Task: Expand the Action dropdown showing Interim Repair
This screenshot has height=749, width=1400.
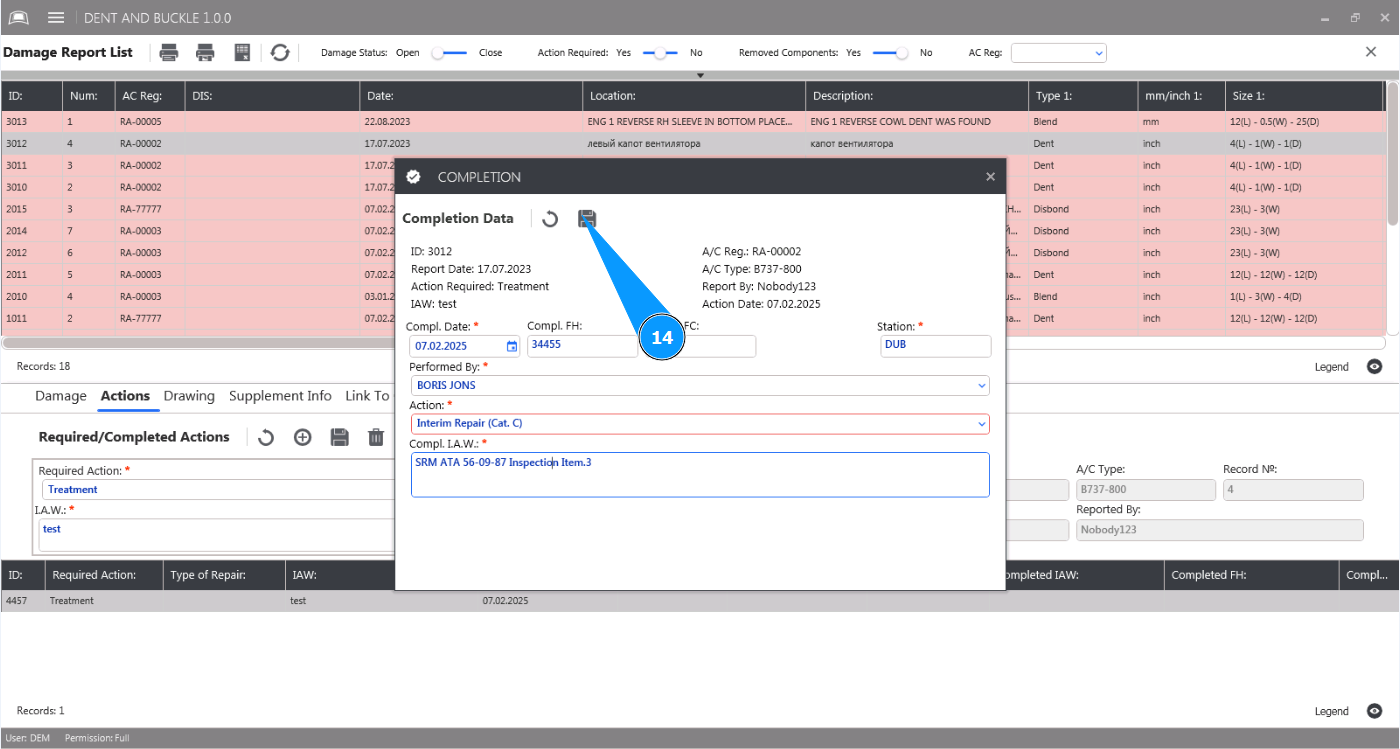Action: (981, 424)
